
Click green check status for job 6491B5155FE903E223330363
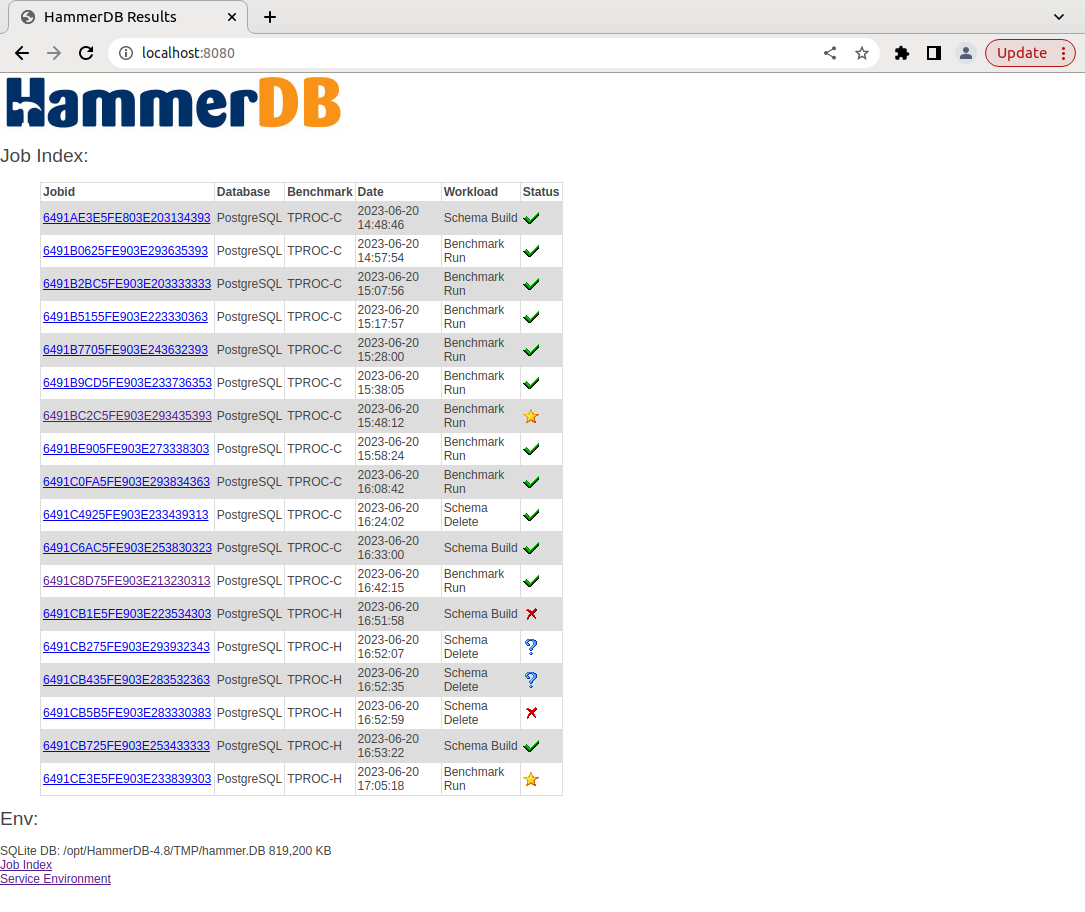[x=531, y=317]
